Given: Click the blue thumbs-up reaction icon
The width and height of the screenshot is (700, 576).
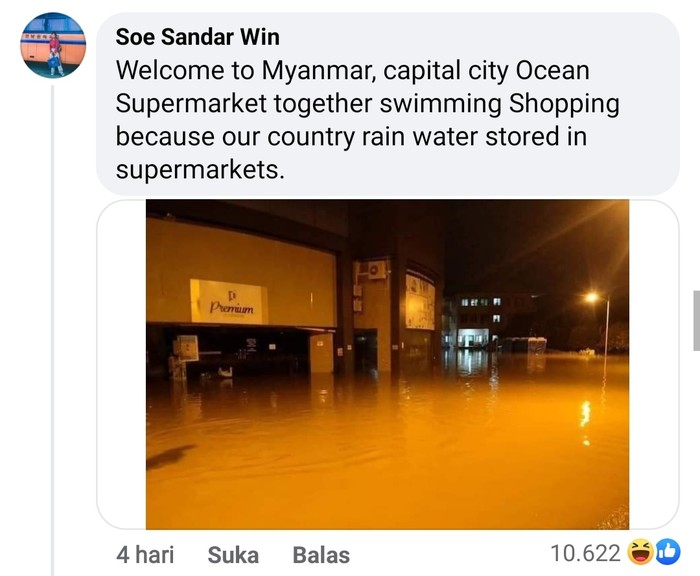Looking at the screenshot, I should pos(666,553).
